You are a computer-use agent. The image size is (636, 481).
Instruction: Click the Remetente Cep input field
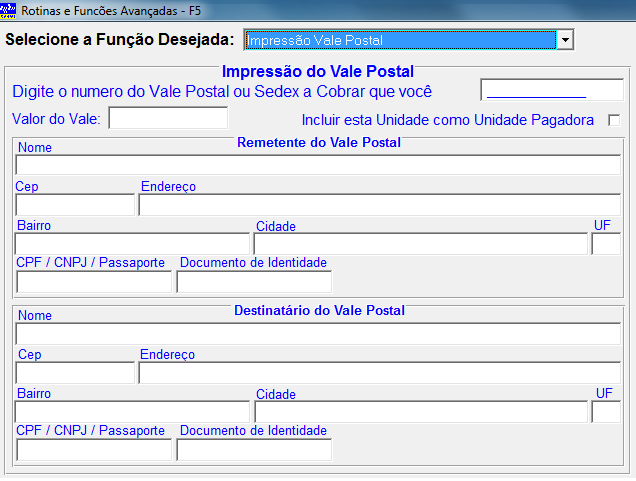[75, 204]
